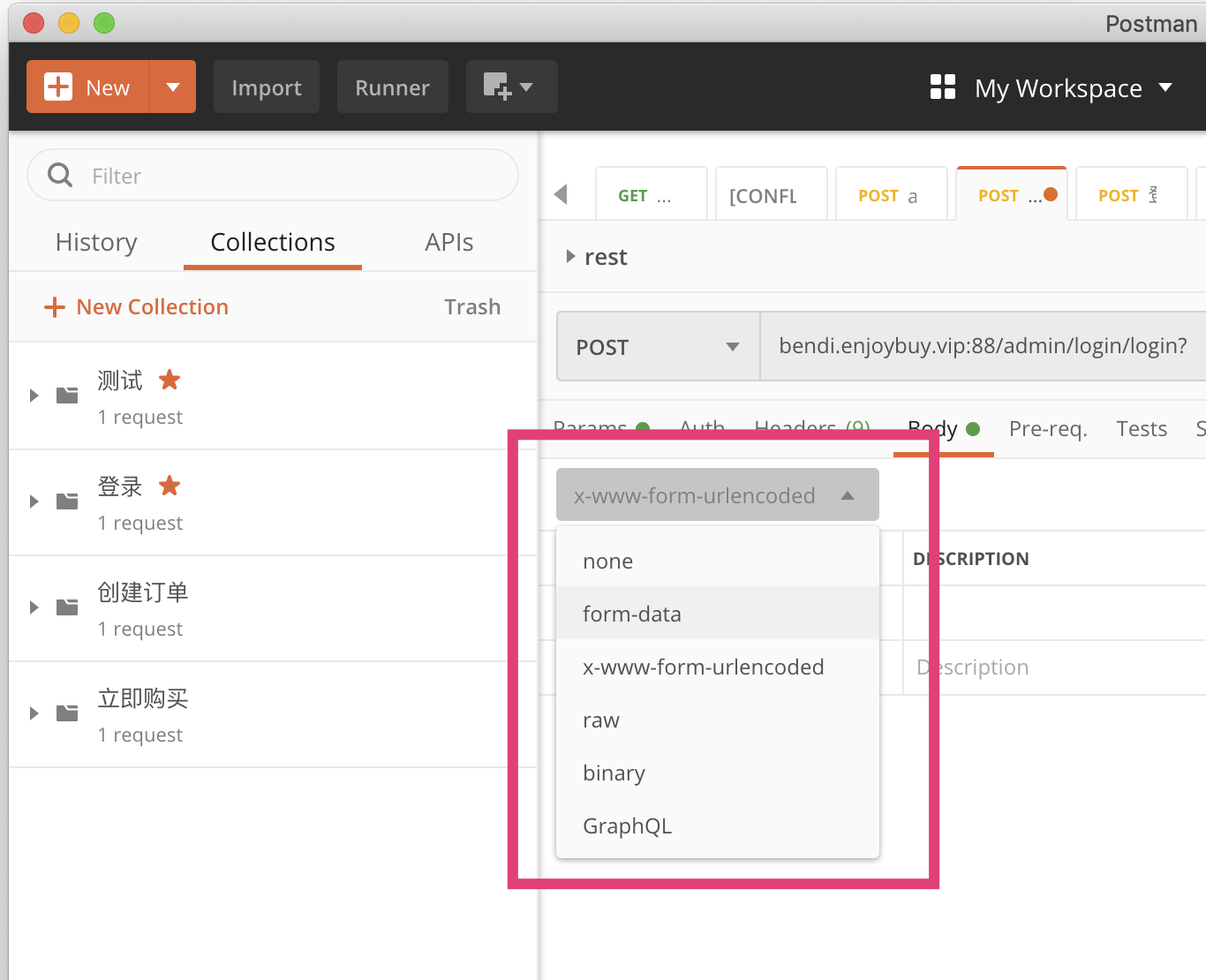Viewport: 1206px width, 980px height.
Task: Click the unsaved orange dot on POST tab
Action: (x=1051, y=194)
